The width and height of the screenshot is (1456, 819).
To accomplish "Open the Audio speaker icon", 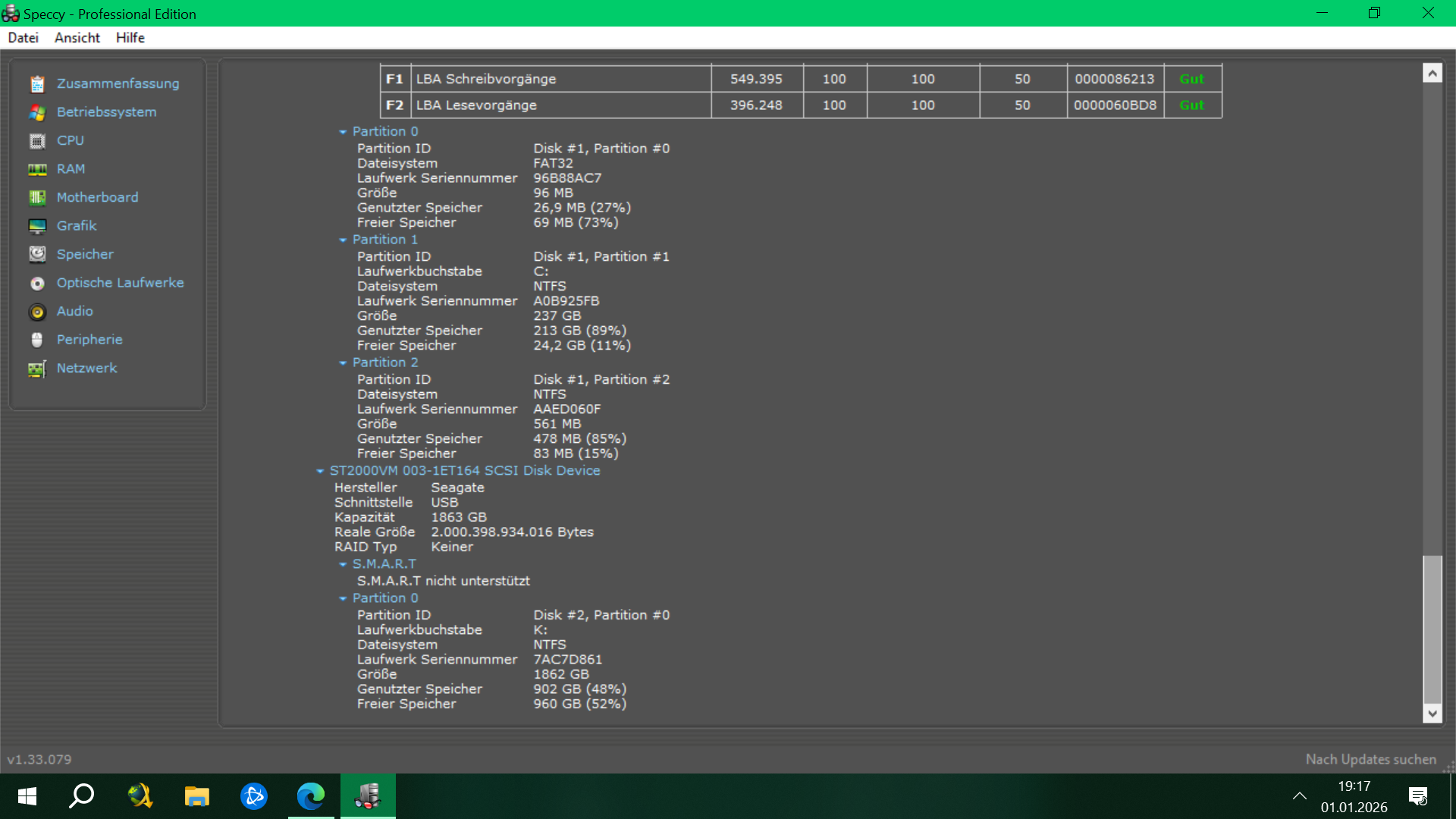I will (x=37, y=312).
